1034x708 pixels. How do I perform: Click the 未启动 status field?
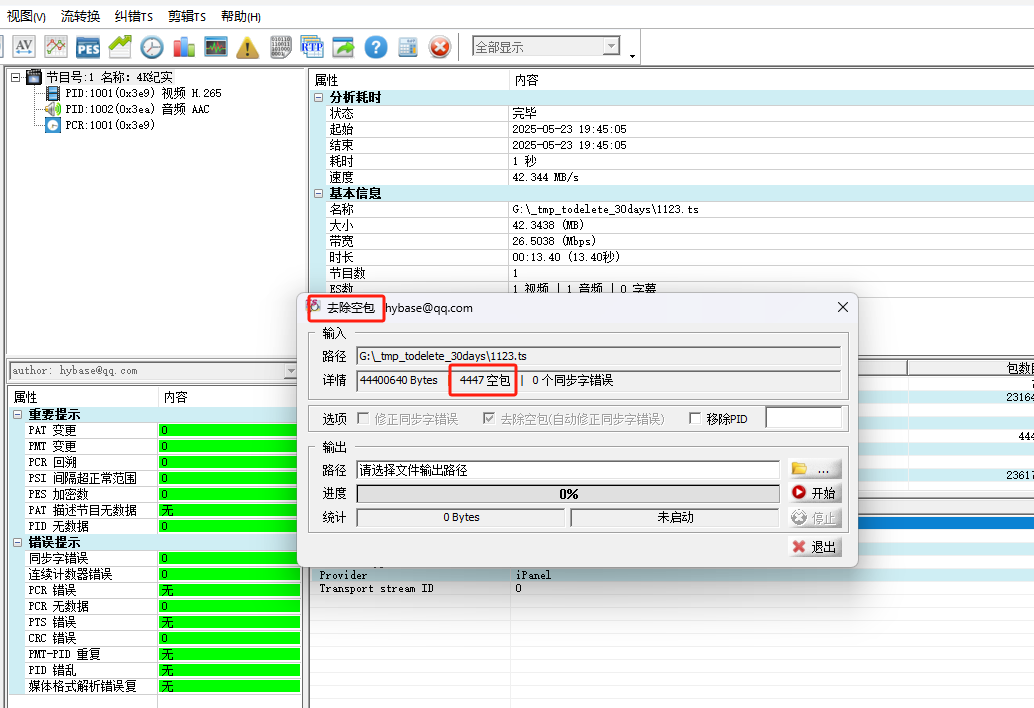(x=675, y=517)
